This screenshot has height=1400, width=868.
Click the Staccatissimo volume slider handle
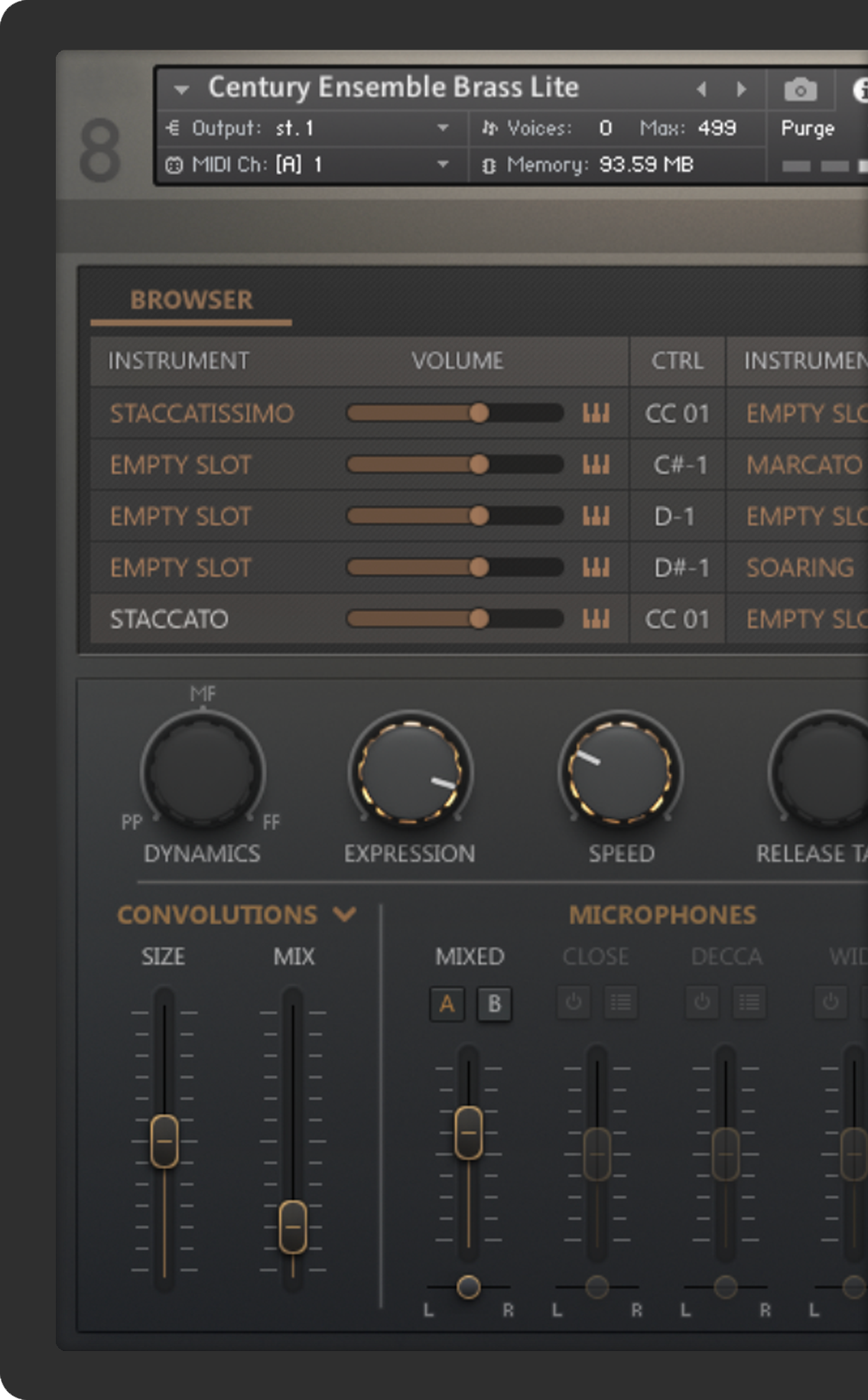479,414
